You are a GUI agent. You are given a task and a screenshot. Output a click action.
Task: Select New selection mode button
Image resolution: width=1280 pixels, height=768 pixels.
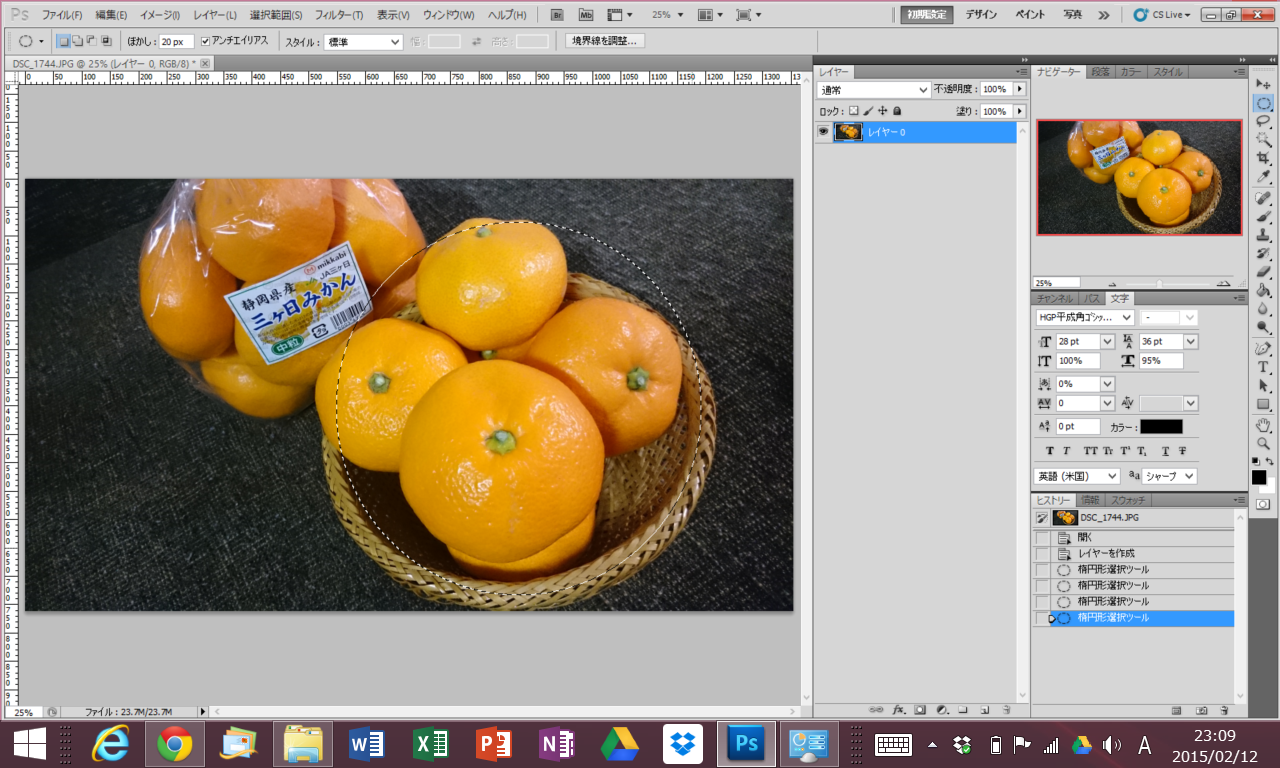63,41
